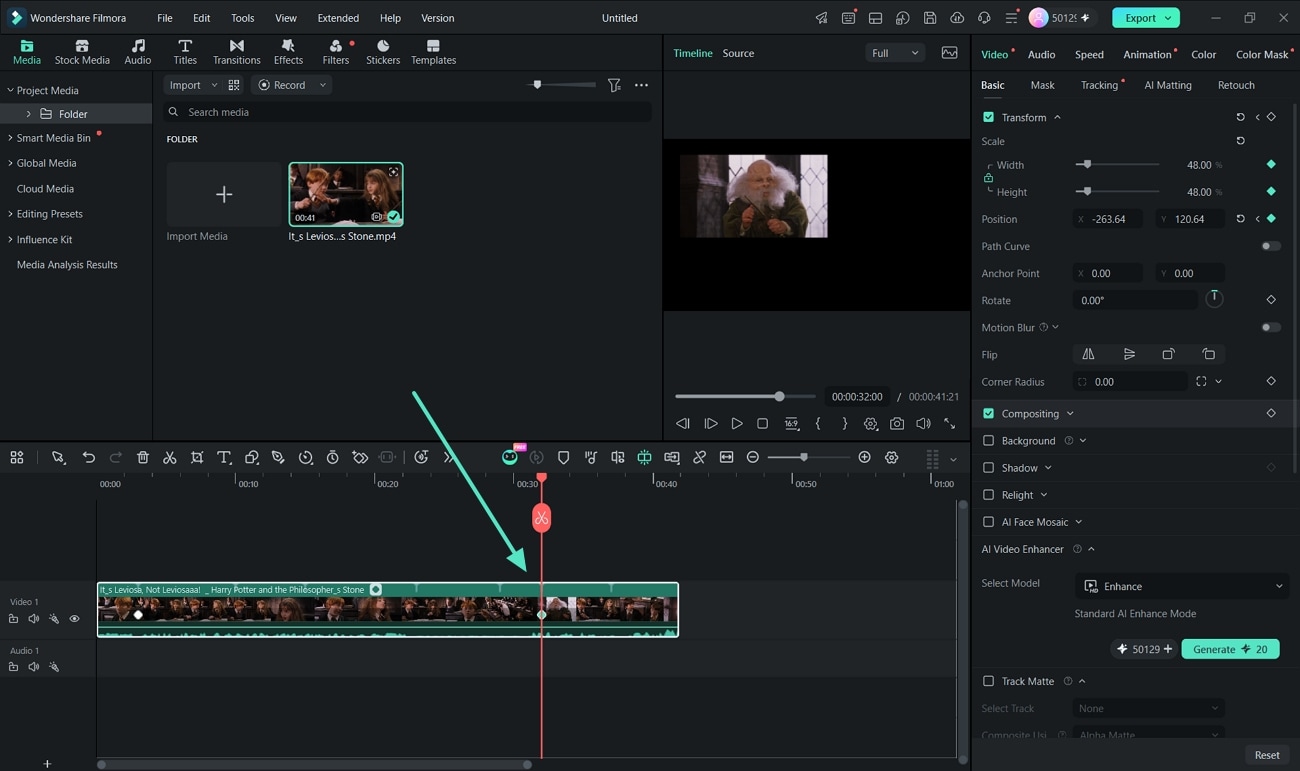Switch to the Color tab
The width and height of the screenshot is (1300, 771).
tap(1203, 54)
